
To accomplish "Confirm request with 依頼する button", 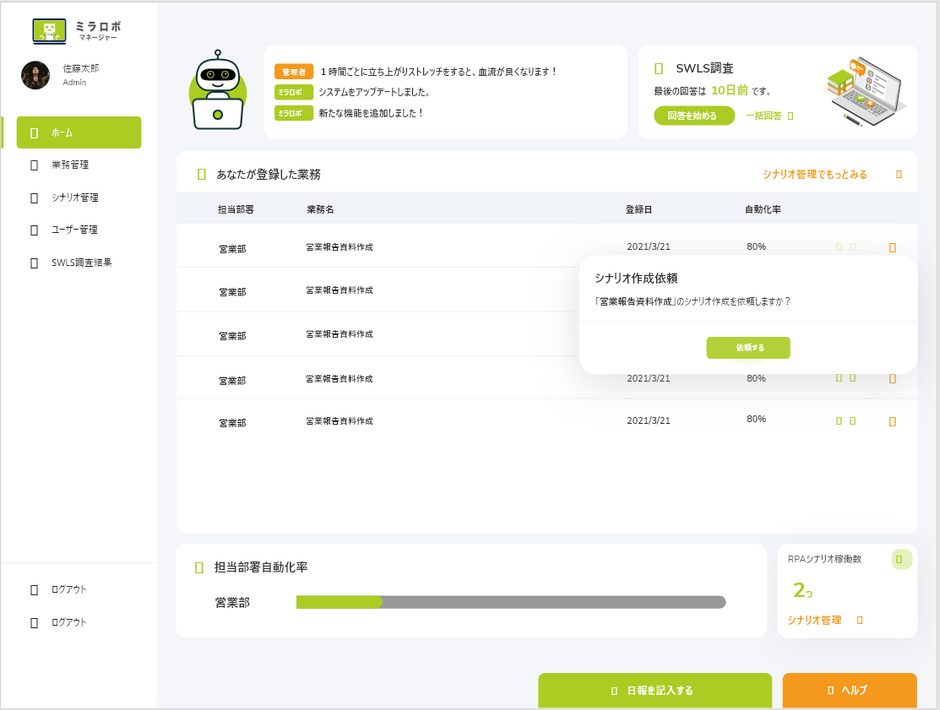I will coord(748,348).
